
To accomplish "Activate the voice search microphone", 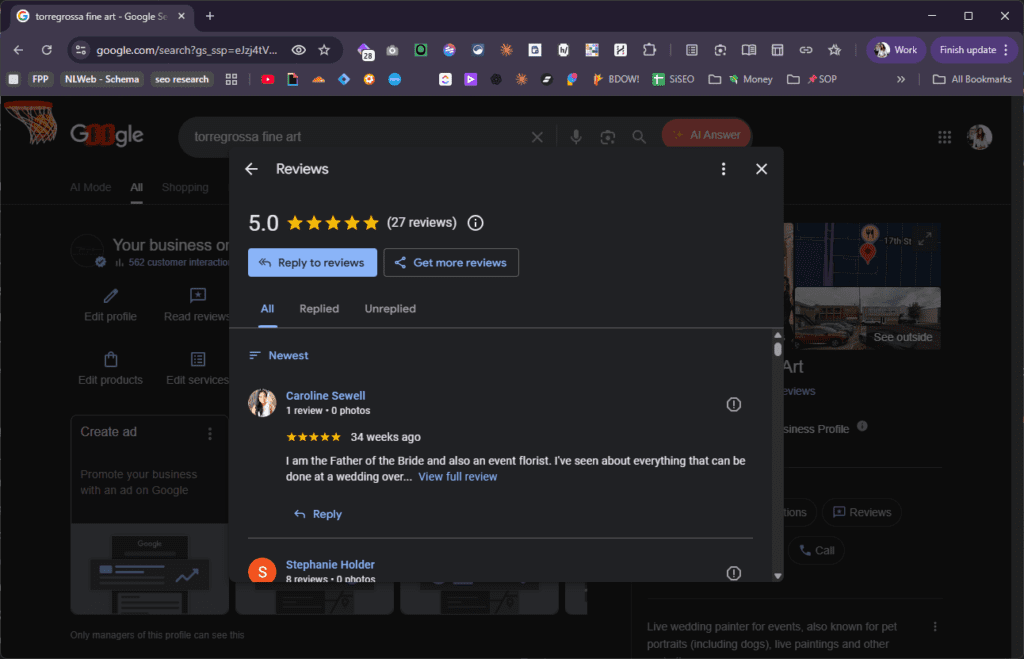I will click(x=575, y=136).
